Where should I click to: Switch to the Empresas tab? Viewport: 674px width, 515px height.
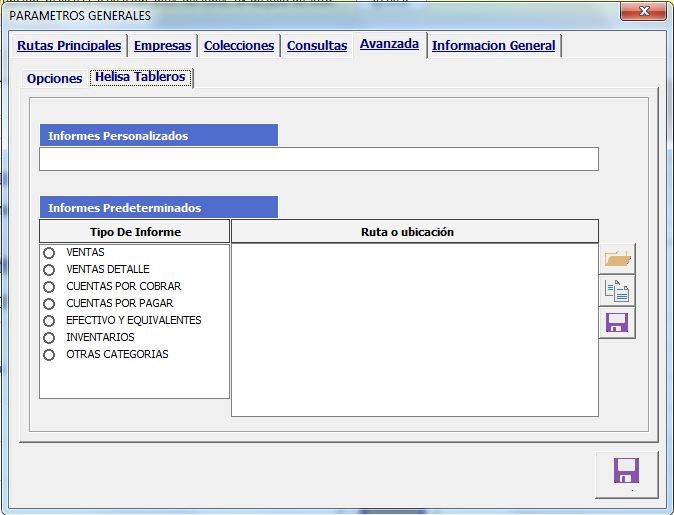pyautogui.click(x=162, y=46)
